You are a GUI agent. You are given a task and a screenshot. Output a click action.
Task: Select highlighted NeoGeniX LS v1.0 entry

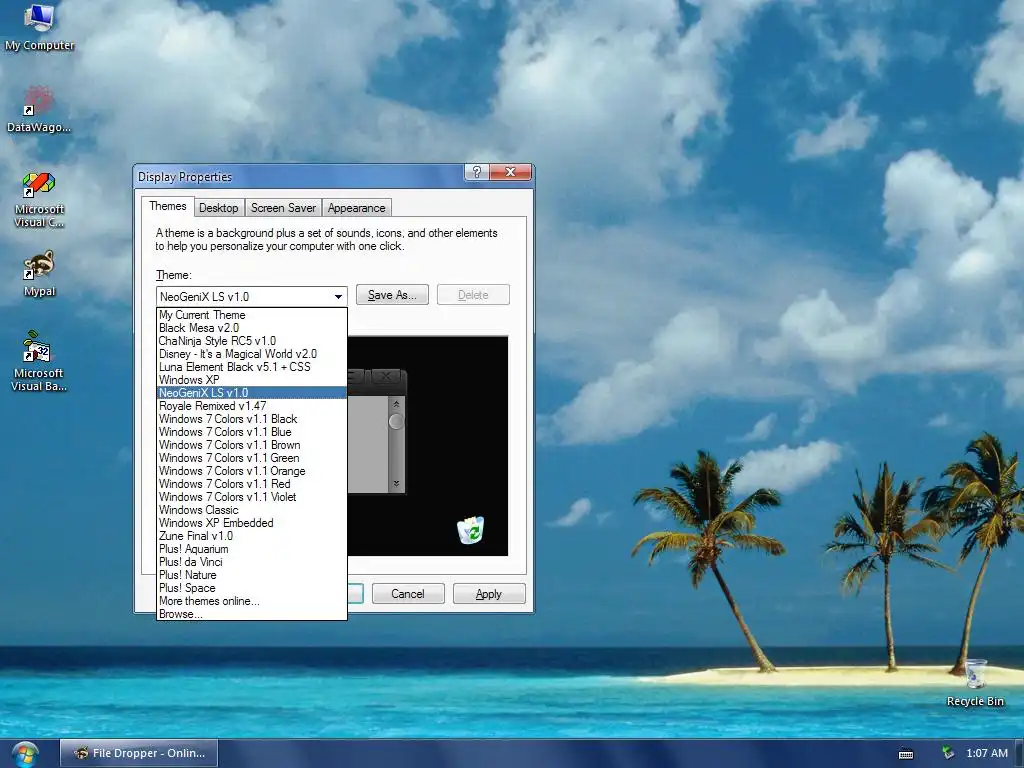coord(251,393)
